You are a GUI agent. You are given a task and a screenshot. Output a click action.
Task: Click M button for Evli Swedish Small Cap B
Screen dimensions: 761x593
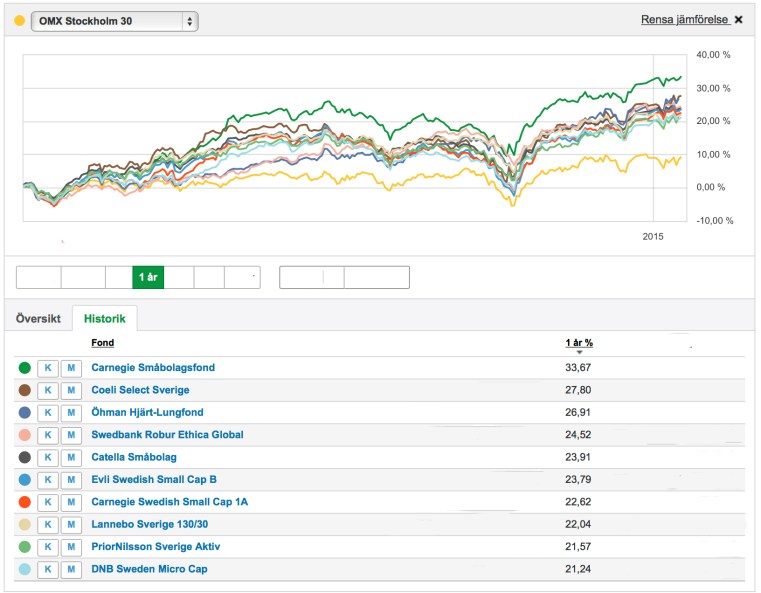70,479
